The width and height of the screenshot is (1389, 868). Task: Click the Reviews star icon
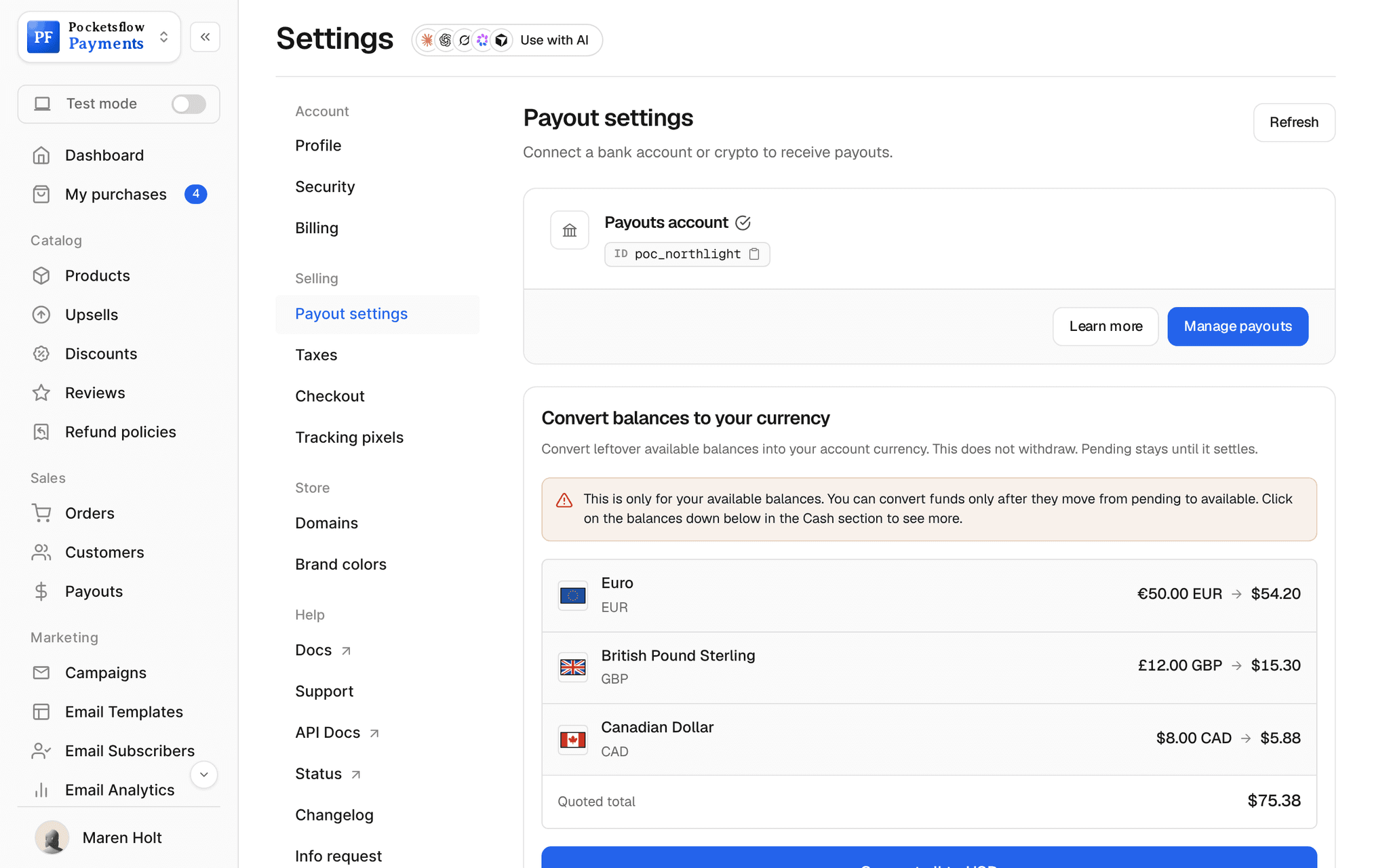pyautogui.click(x=41, y=393)
